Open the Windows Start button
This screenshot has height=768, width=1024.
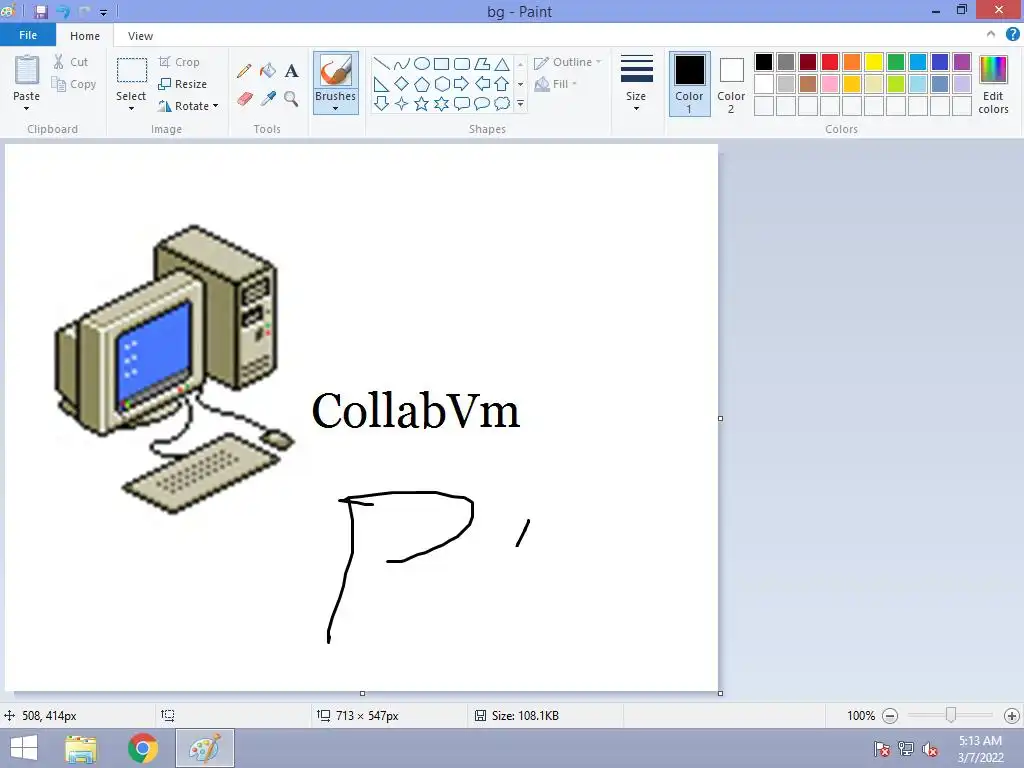24,748
